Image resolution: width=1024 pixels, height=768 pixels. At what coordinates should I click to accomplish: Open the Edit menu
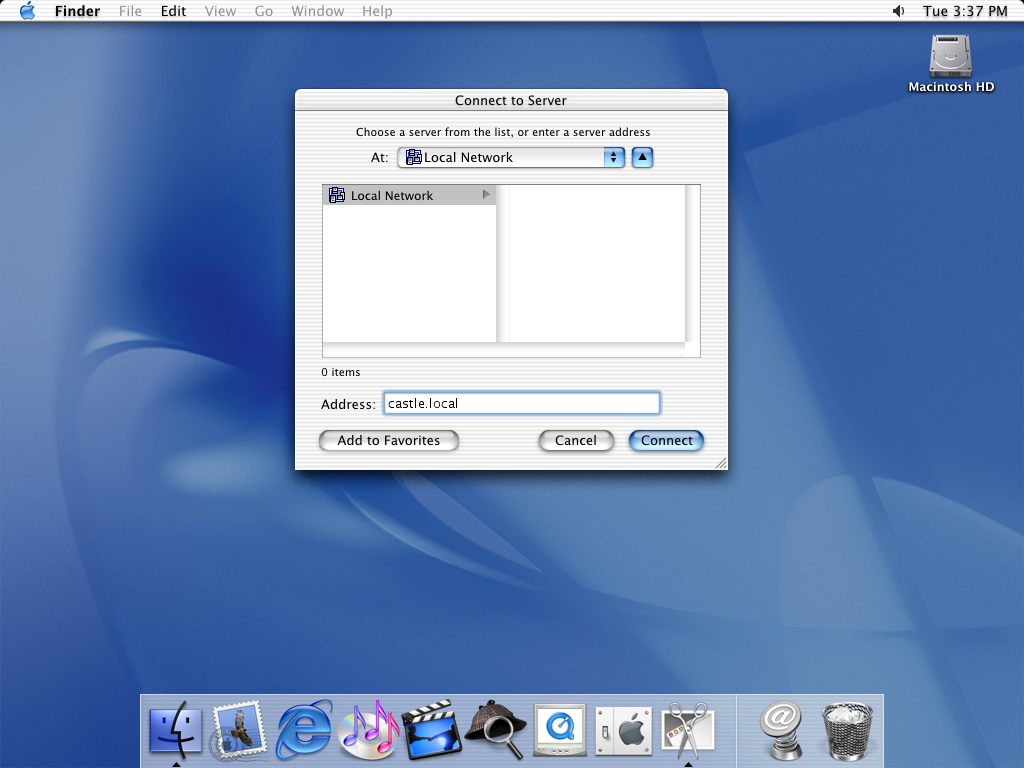(173, 11)
